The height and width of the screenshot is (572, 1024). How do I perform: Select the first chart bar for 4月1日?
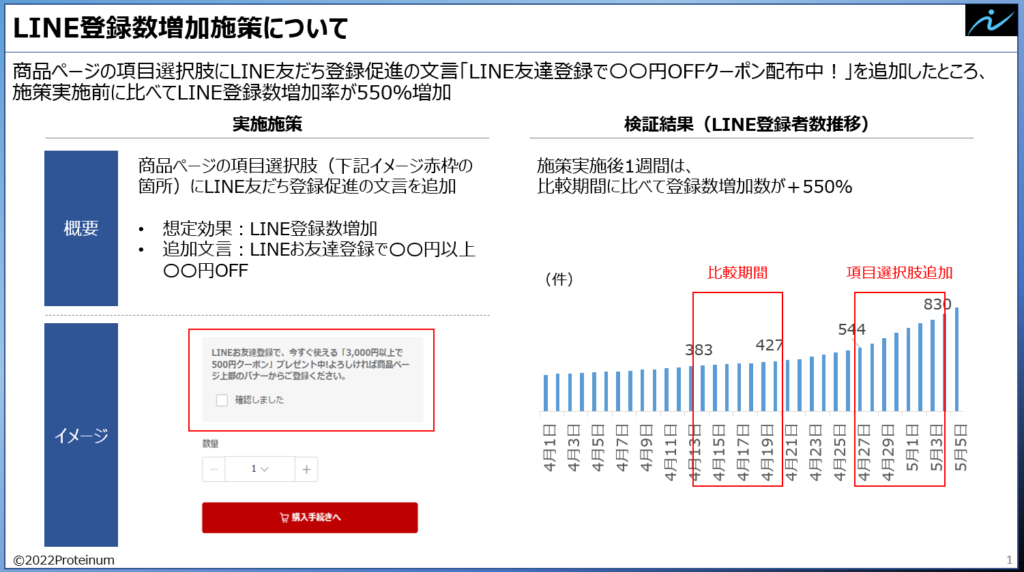546,392
